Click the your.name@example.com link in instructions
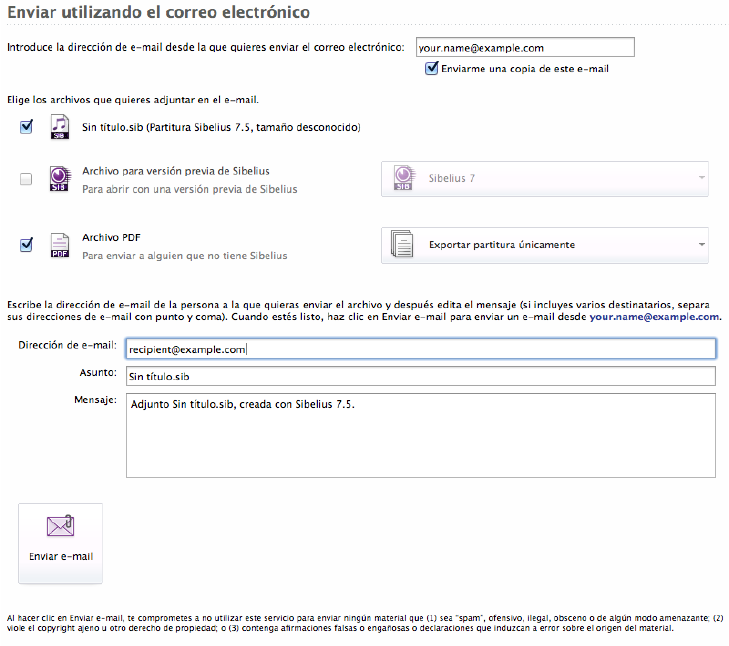The image size is (729, 646). (x=654, y=316)
